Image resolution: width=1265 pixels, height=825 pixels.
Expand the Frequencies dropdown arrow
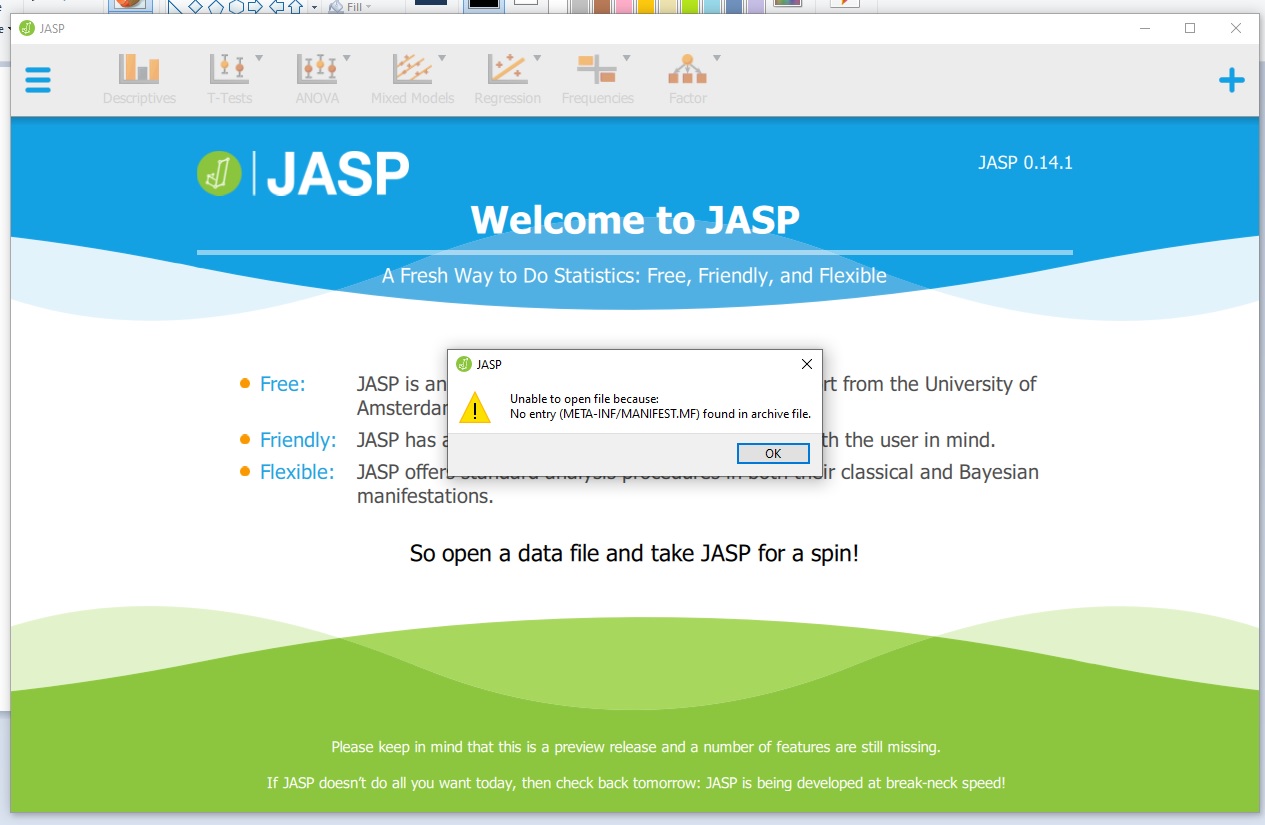coord(626,56)
